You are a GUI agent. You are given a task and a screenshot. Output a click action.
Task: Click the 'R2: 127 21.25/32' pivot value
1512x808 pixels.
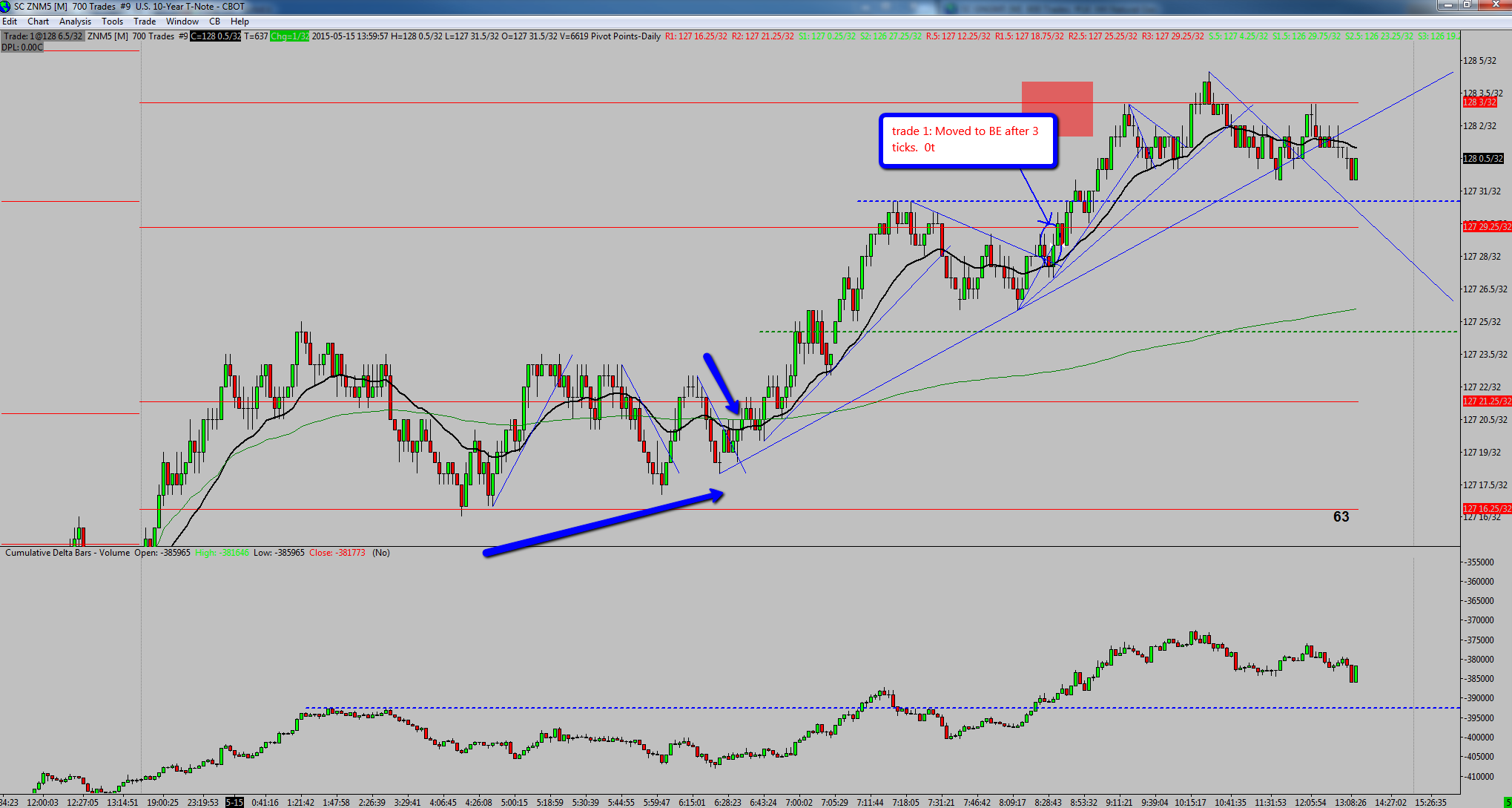pyautogui.click(x=762, y=36)
